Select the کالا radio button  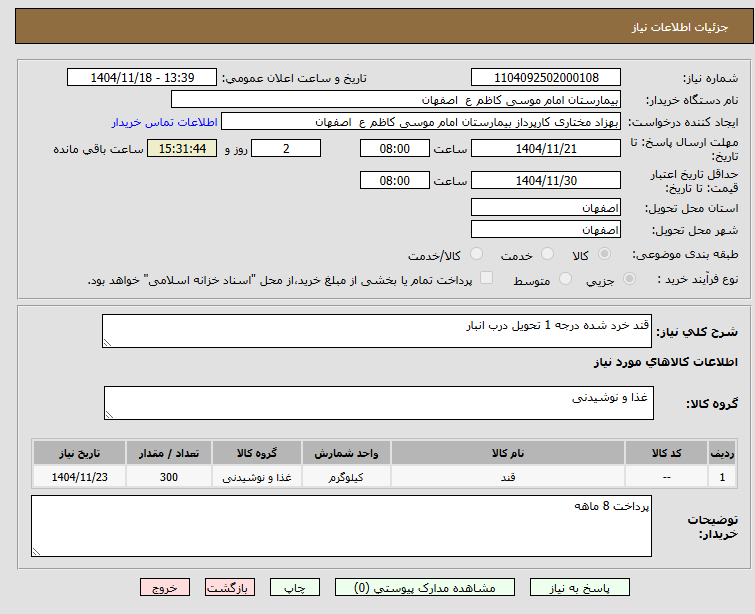coord(604,254)
